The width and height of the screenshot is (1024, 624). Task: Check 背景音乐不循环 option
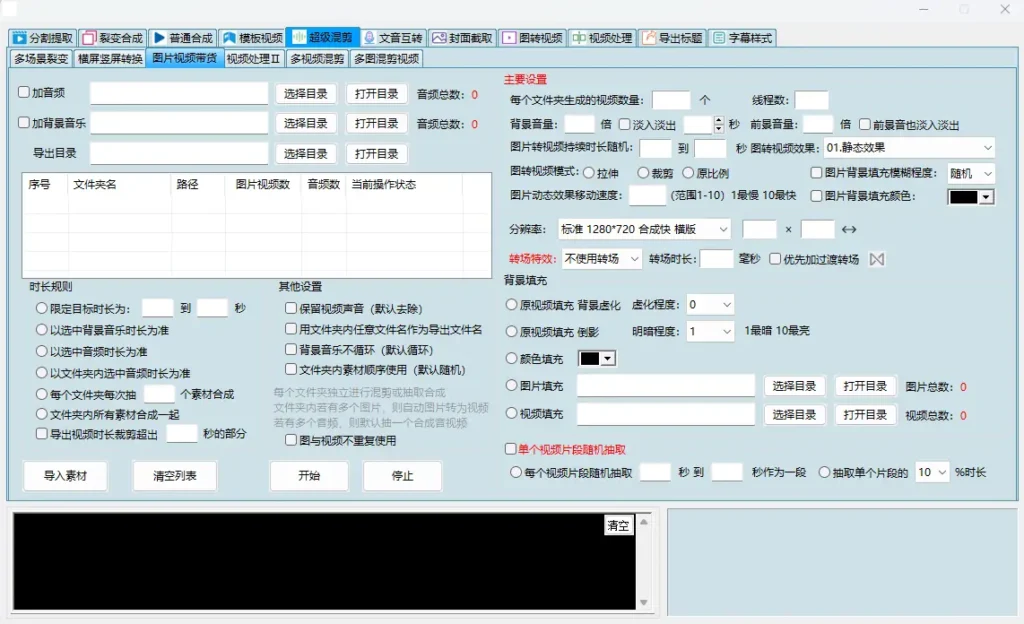coord(291,349)
